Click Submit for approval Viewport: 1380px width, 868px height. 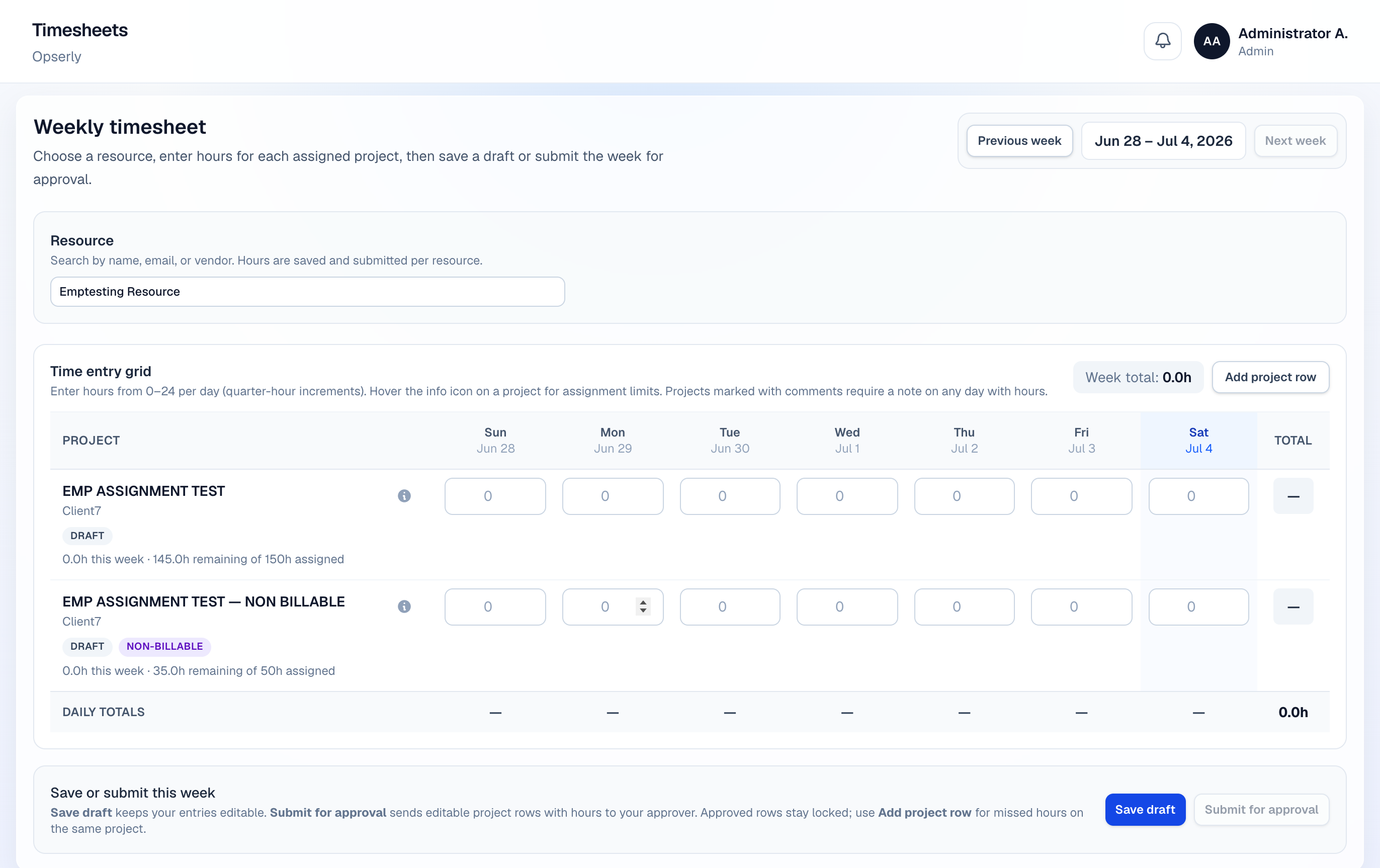pos(1261,810)
